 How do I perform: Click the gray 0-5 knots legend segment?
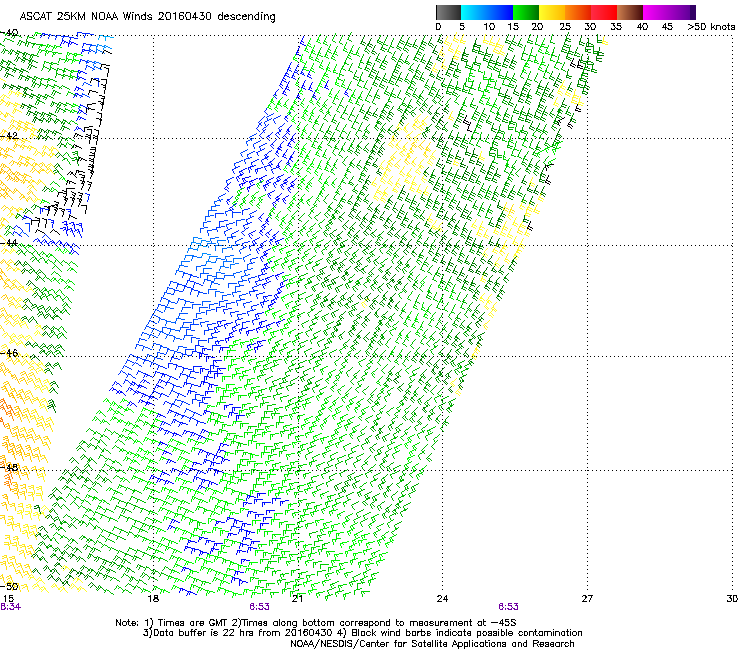tap(448, 12)
